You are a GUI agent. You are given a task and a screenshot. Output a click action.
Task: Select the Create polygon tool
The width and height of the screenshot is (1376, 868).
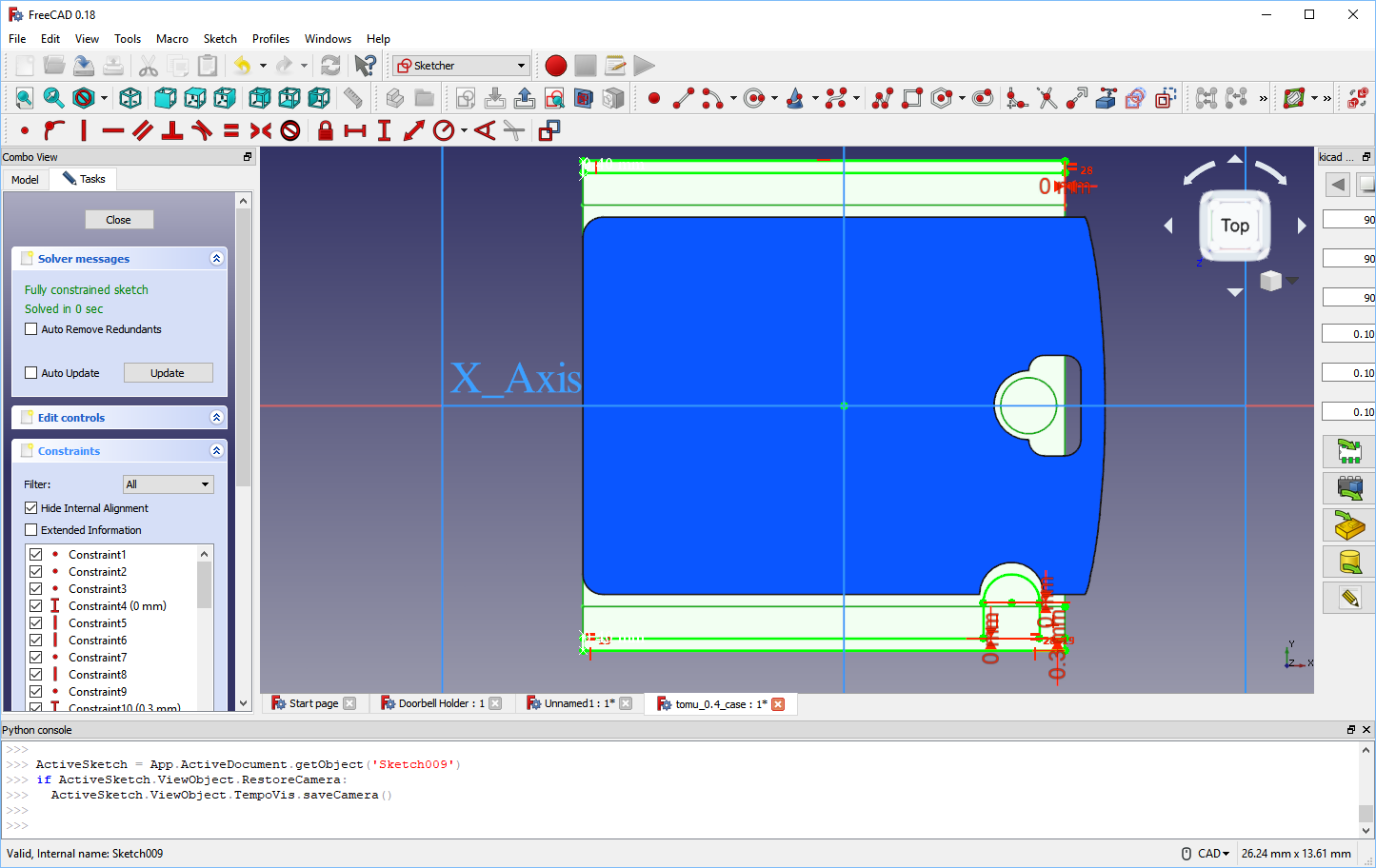click(x=940, y=98)
